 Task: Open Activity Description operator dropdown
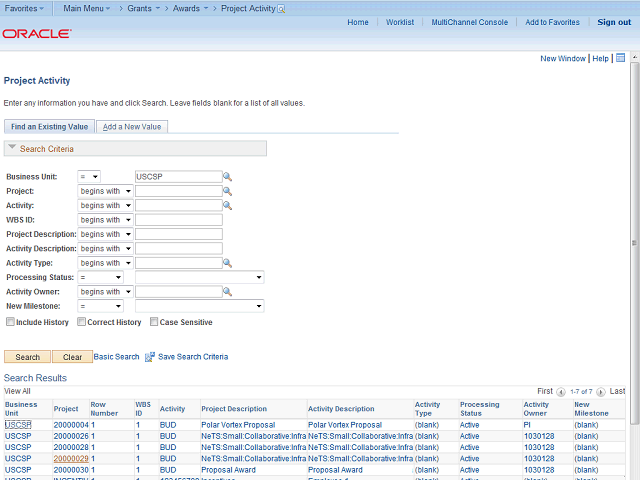click(x=105, y=249)
